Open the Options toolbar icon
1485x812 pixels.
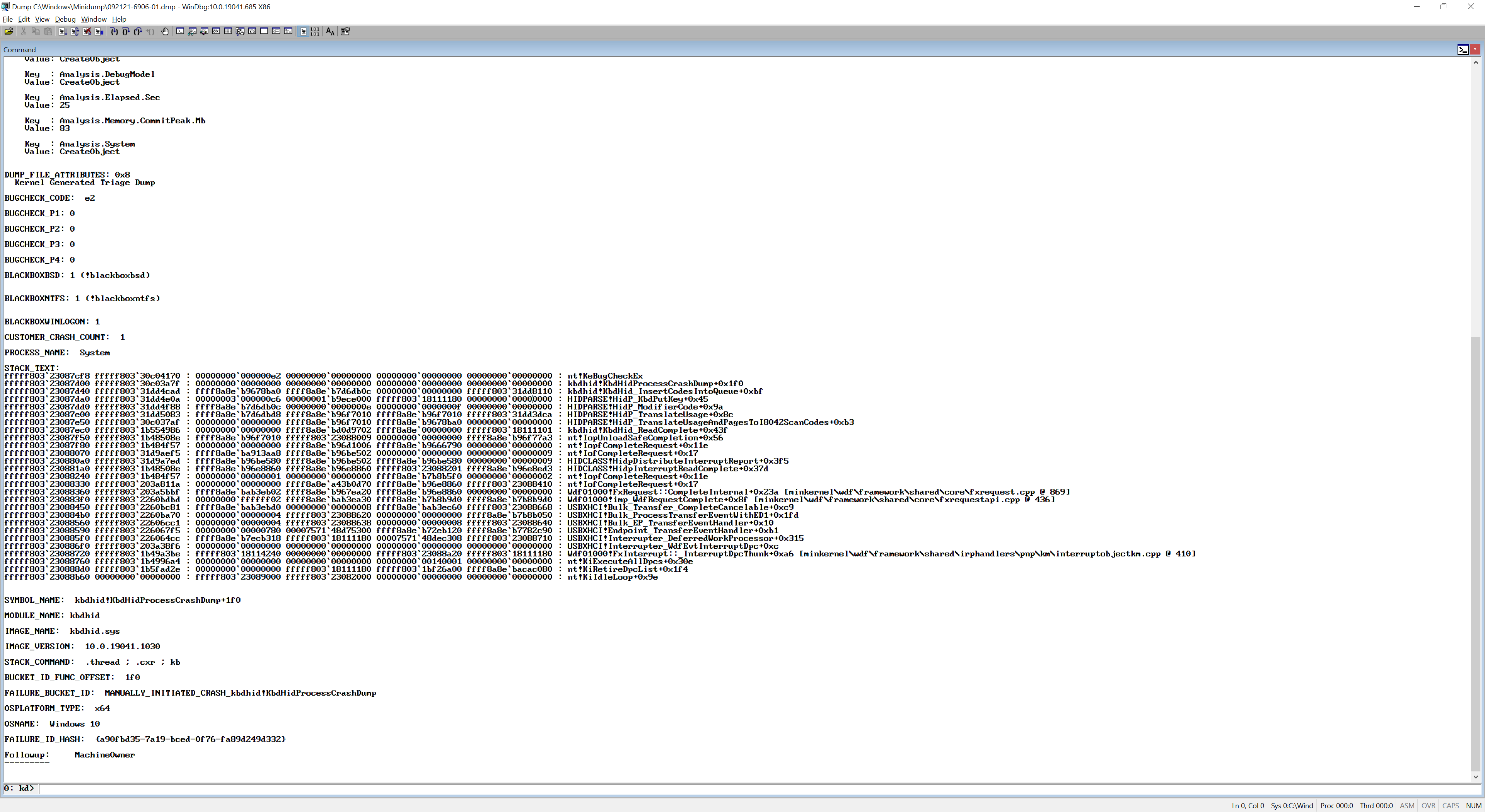click(x=345, y=32)
